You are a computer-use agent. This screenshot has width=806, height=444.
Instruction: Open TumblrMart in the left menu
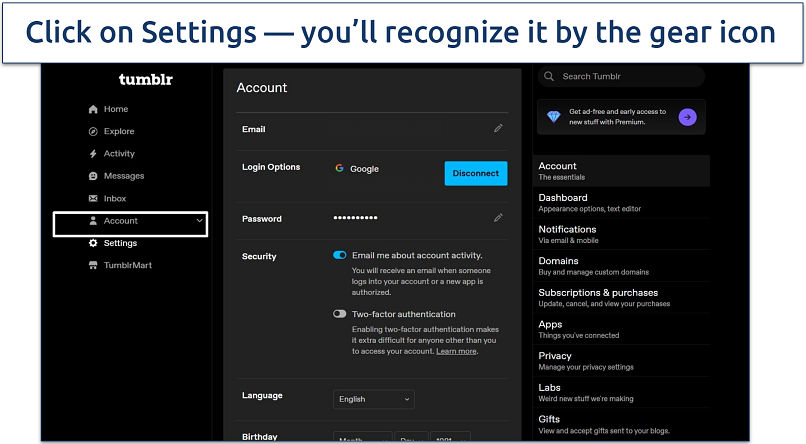click(x=127, y=265)
